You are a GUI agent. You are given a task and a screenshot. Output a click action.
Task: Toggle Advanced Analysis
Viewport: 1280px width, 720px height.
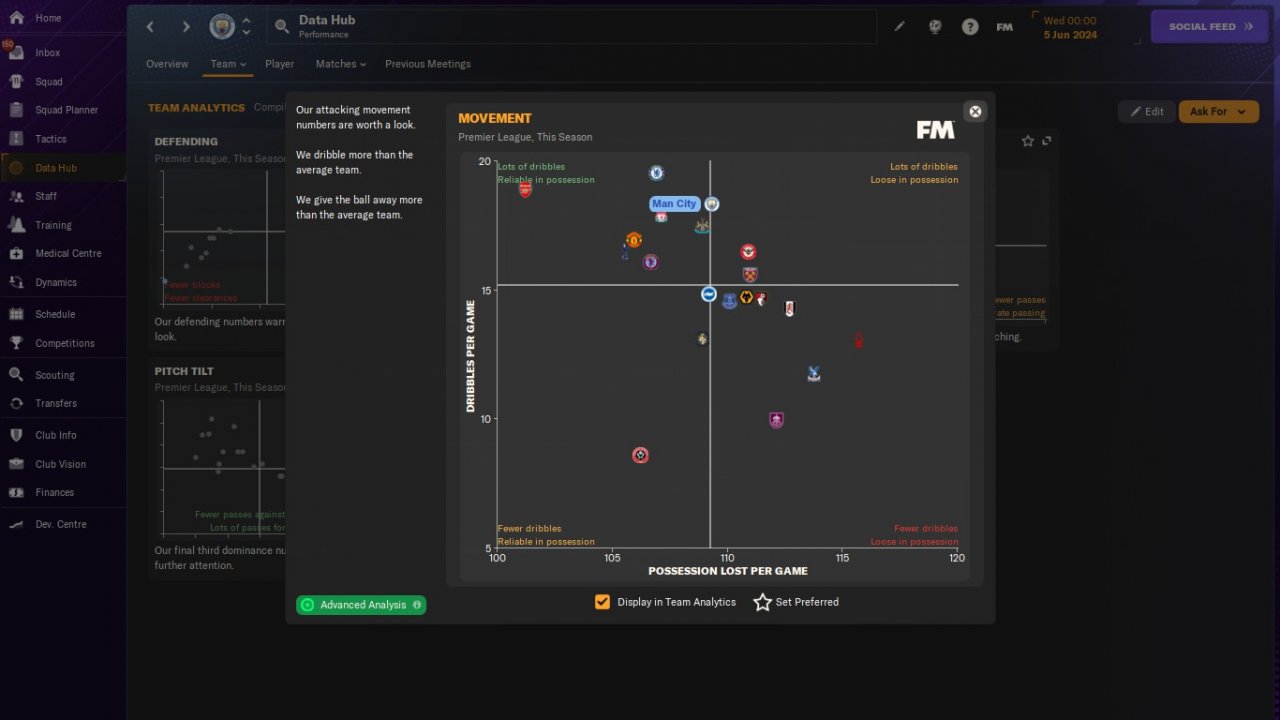coord(361,605)
